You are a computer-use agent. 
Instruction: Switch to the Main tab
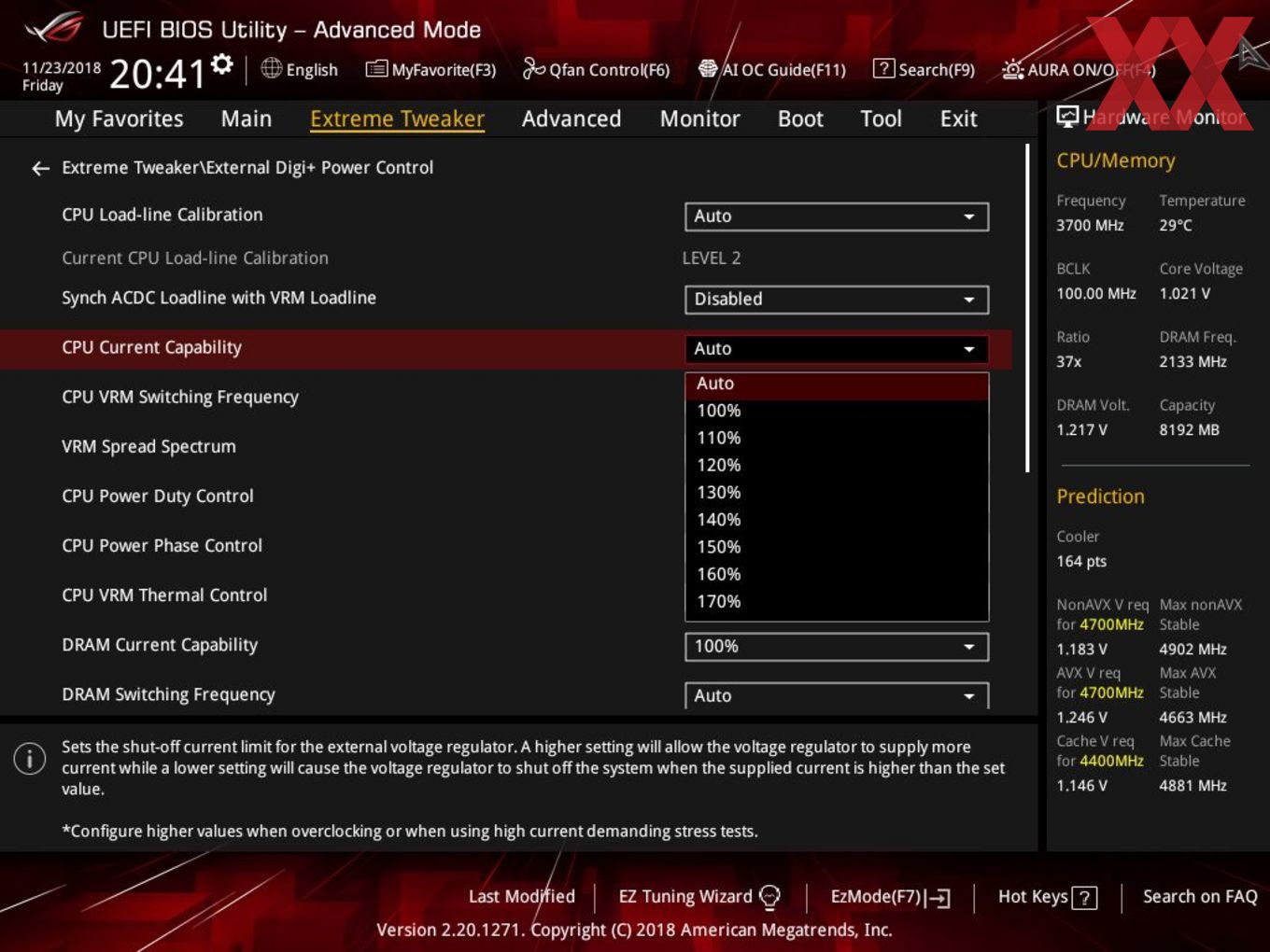click(x=247, y=119)
